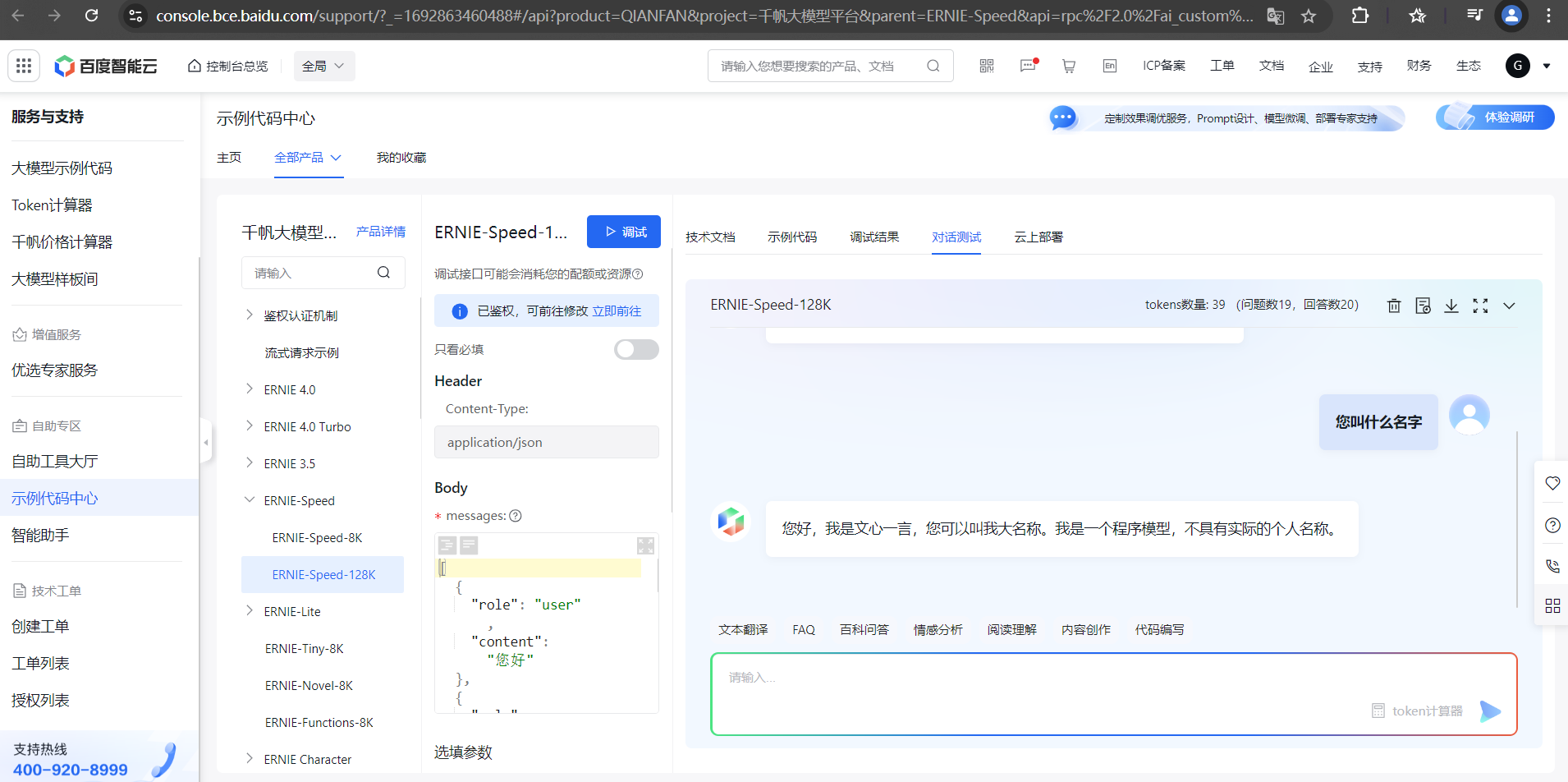The width and height of the screenshot is (1568, 782).
Task: Expand the ERNIE-Lite tree node
Action: (250, 610)
